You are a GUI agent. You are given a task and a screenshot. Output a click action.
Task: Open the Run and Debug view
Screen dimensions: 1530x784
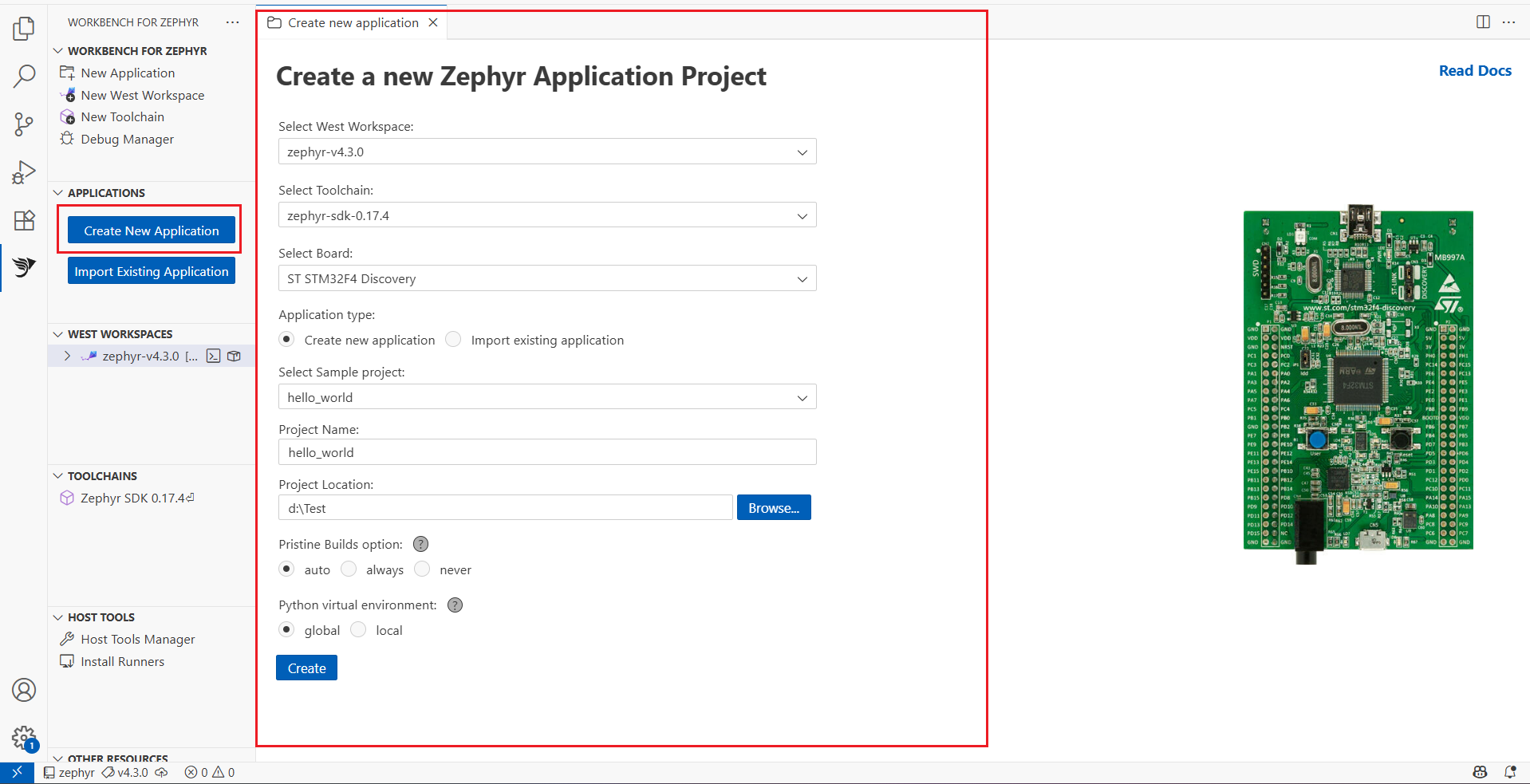pyautogui.click(x=23, y=171)
